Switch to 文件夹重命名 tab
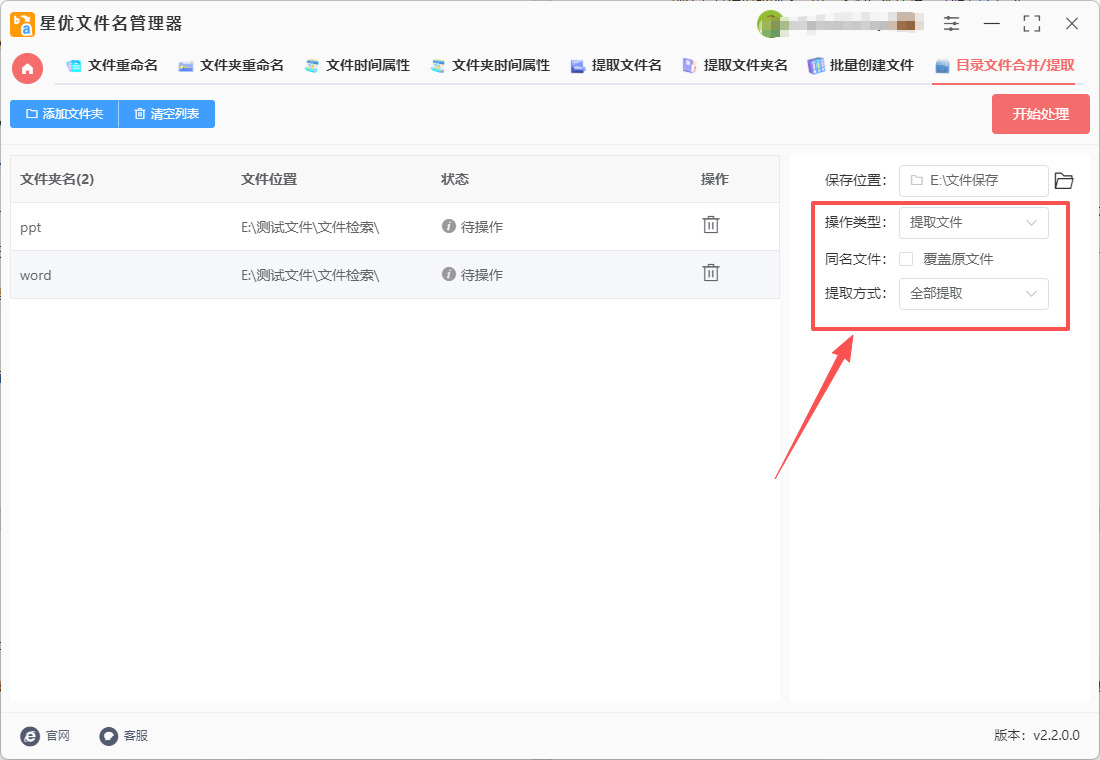The image size is (1100, 760). 232,66
